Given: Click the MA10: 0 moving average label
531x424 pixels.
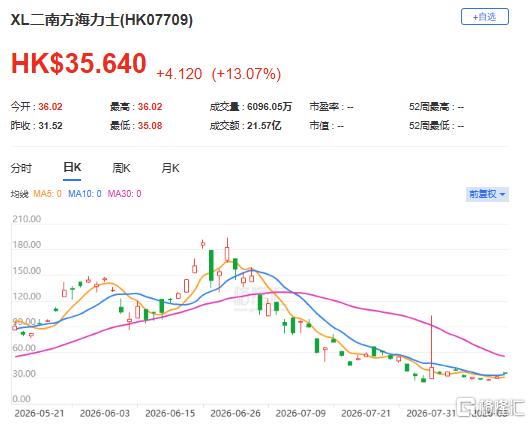Looking at the screenshot, I should 85,194.
